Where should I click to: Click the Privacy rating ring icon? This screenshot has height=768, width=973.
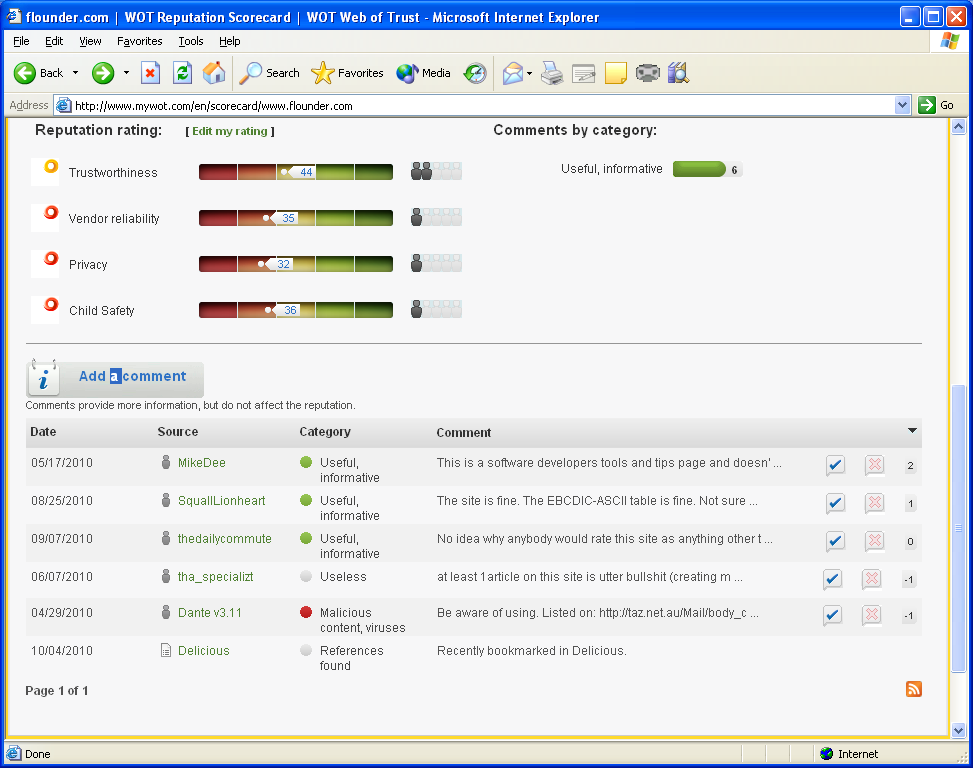[51, 259]
